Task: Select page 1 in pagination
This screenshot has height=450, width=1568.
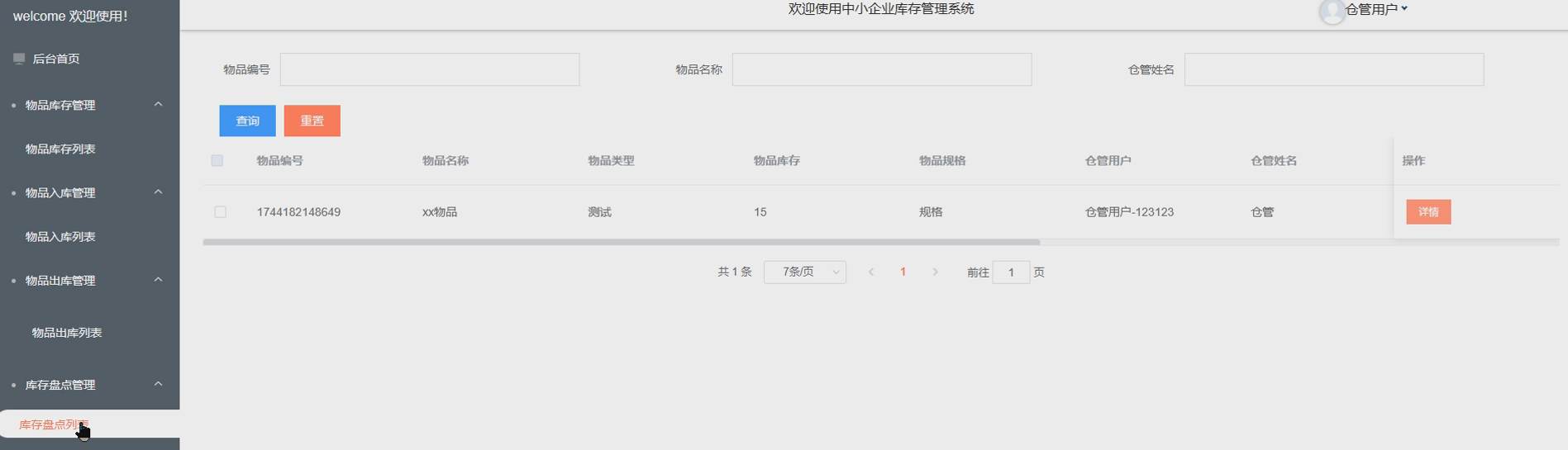Action: point(903,272)
